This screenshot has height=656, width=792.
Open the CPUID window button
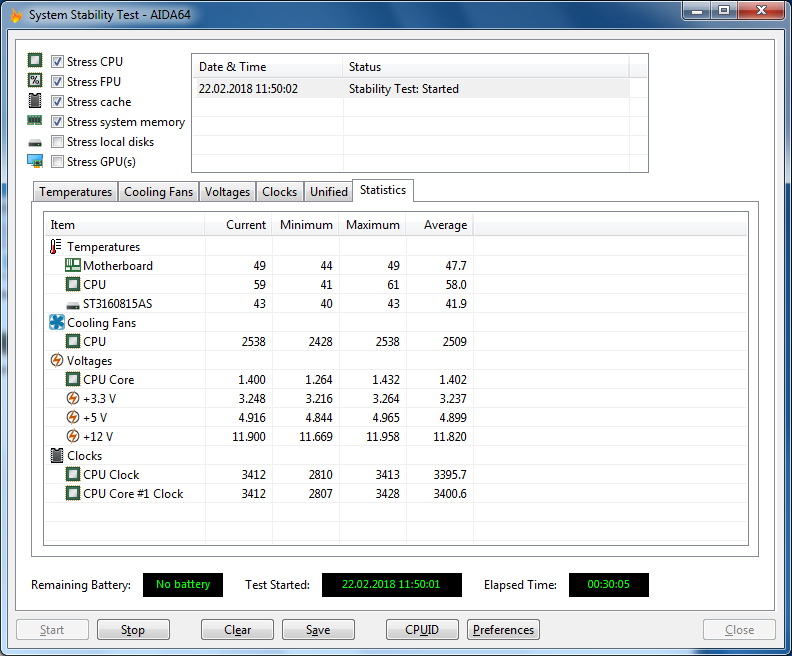(x=423, y=630)
